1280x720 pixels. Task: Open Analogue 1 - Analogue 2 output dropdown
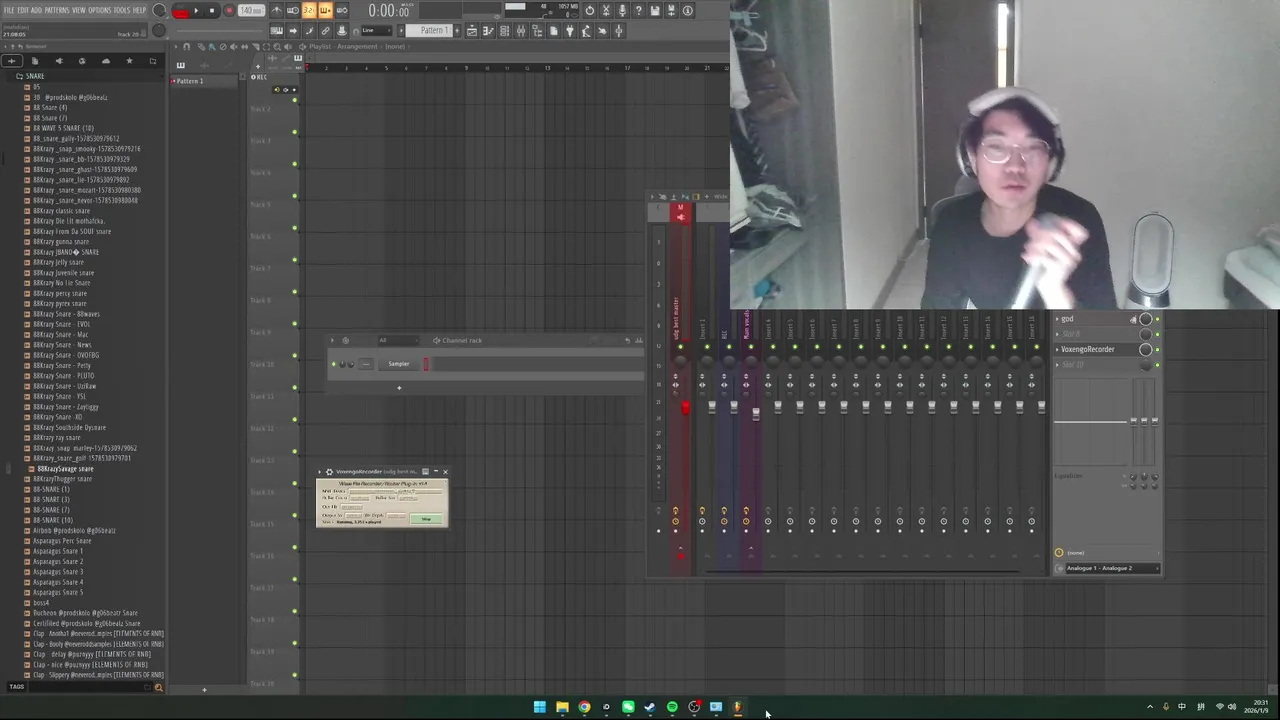pos(1112,568)
